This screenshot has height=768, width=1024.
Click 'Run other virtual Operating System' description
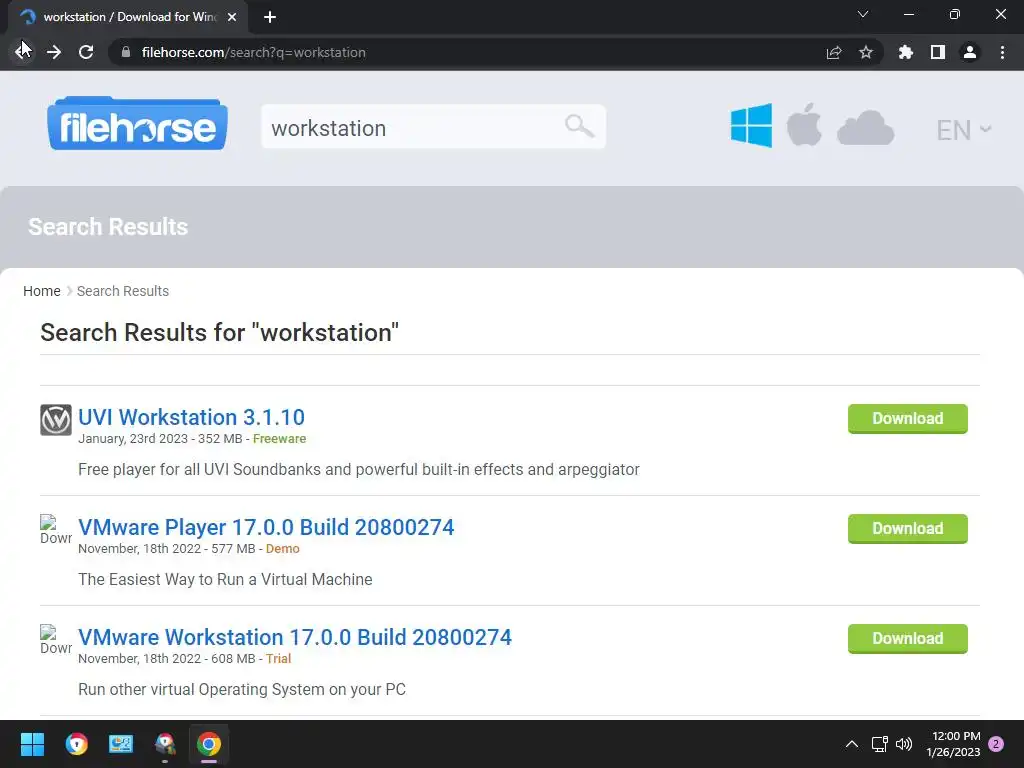coord(242,689)
